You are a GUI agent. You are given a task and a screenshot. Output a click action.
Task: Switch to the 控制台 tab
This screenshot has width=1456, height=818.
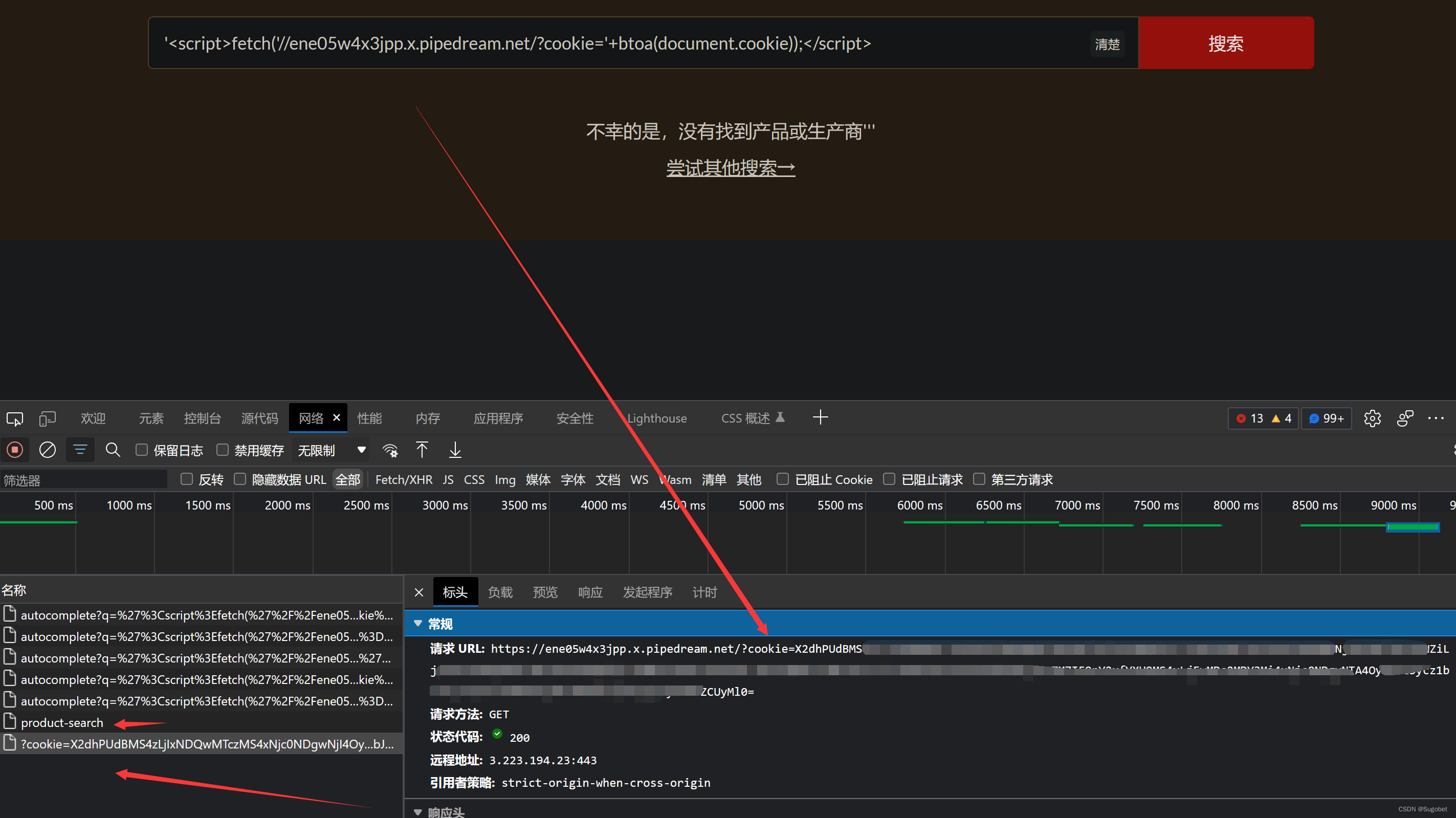202,418
